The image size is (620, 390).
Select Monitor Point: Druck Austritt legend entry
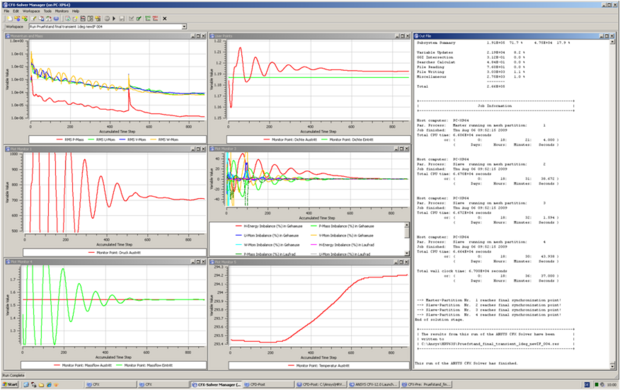(115, 252)
